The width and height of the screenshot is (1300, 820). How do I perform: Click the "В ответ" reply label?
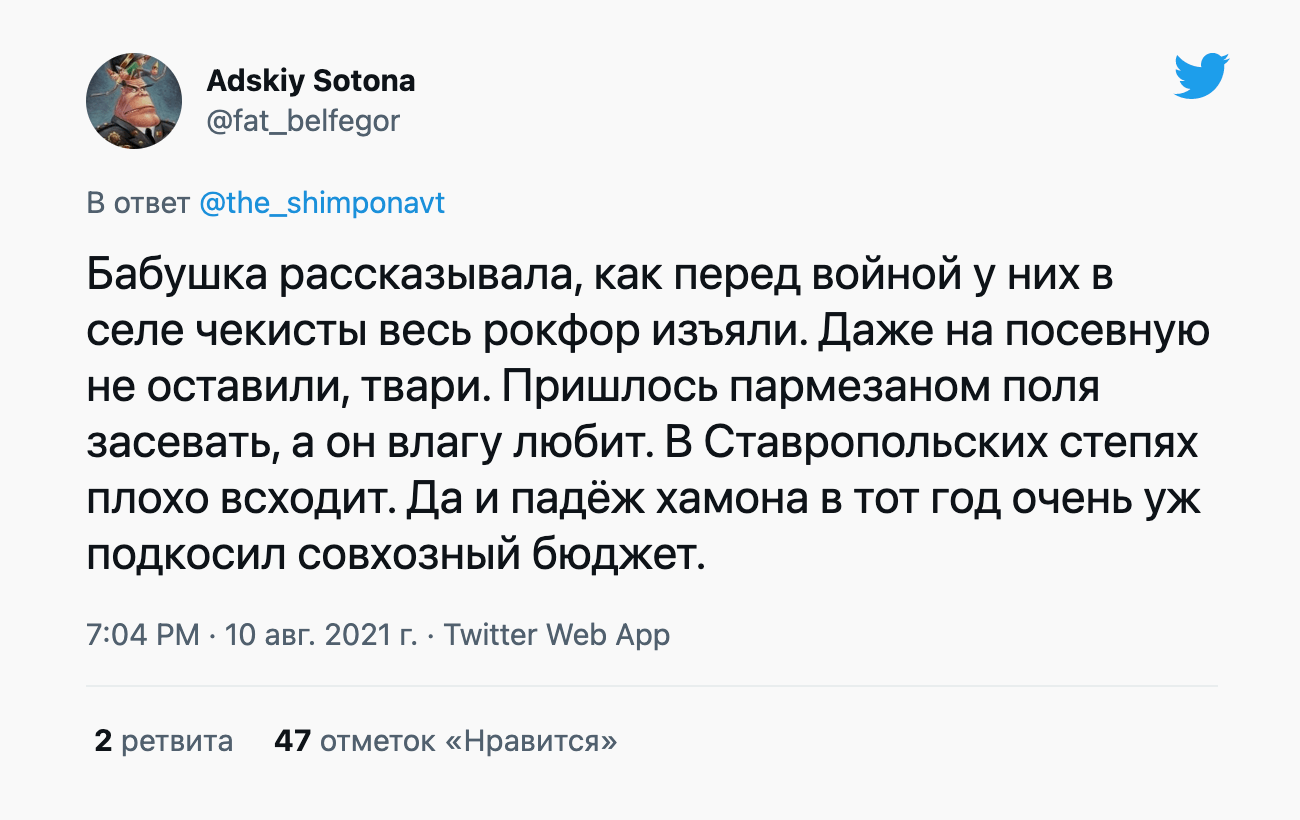pos(138,203)
